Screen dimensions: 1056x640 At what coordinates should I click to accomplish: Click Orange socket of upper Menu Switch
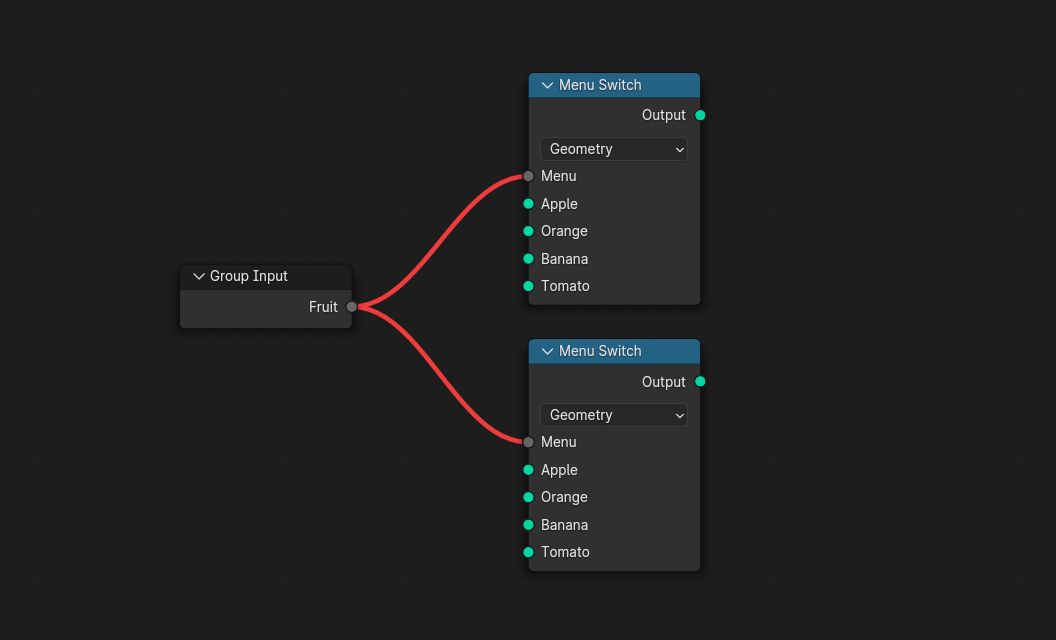click(529, 231)
